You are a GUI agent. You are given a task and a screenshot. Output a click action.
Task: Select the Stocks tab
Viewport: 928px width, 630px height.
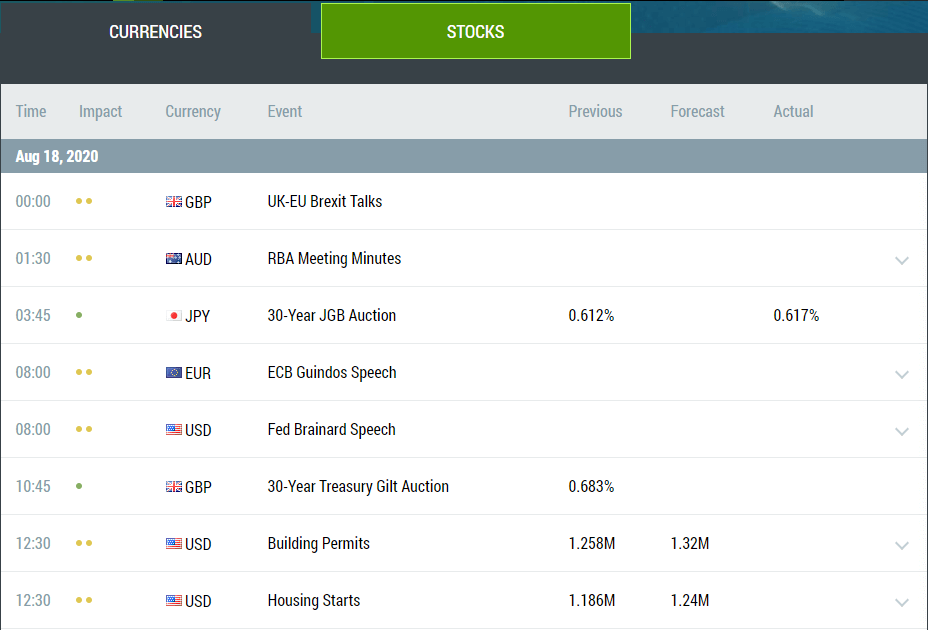pos(476,32)
